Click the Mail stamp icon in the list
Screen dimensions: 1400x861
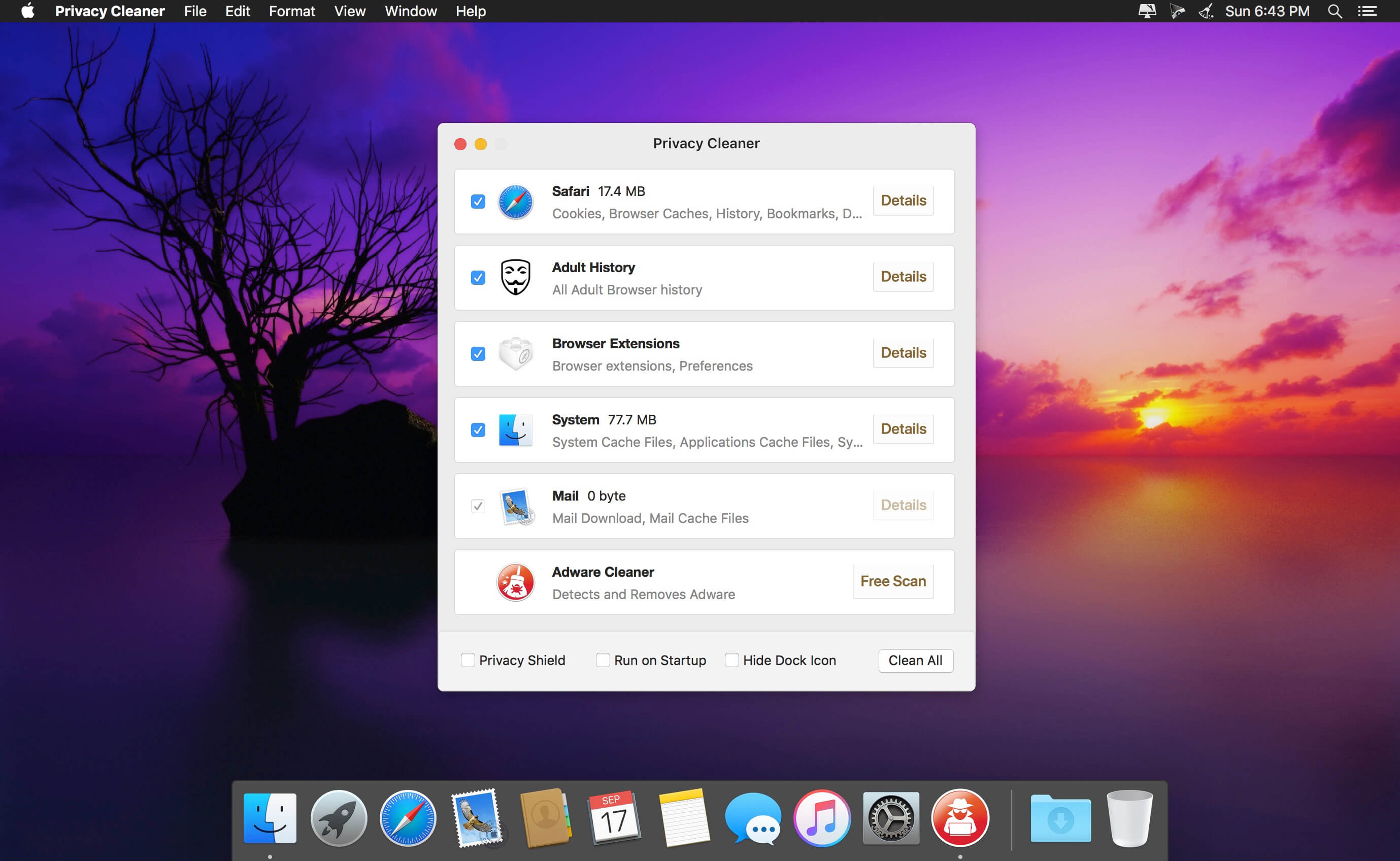(516, 506)
